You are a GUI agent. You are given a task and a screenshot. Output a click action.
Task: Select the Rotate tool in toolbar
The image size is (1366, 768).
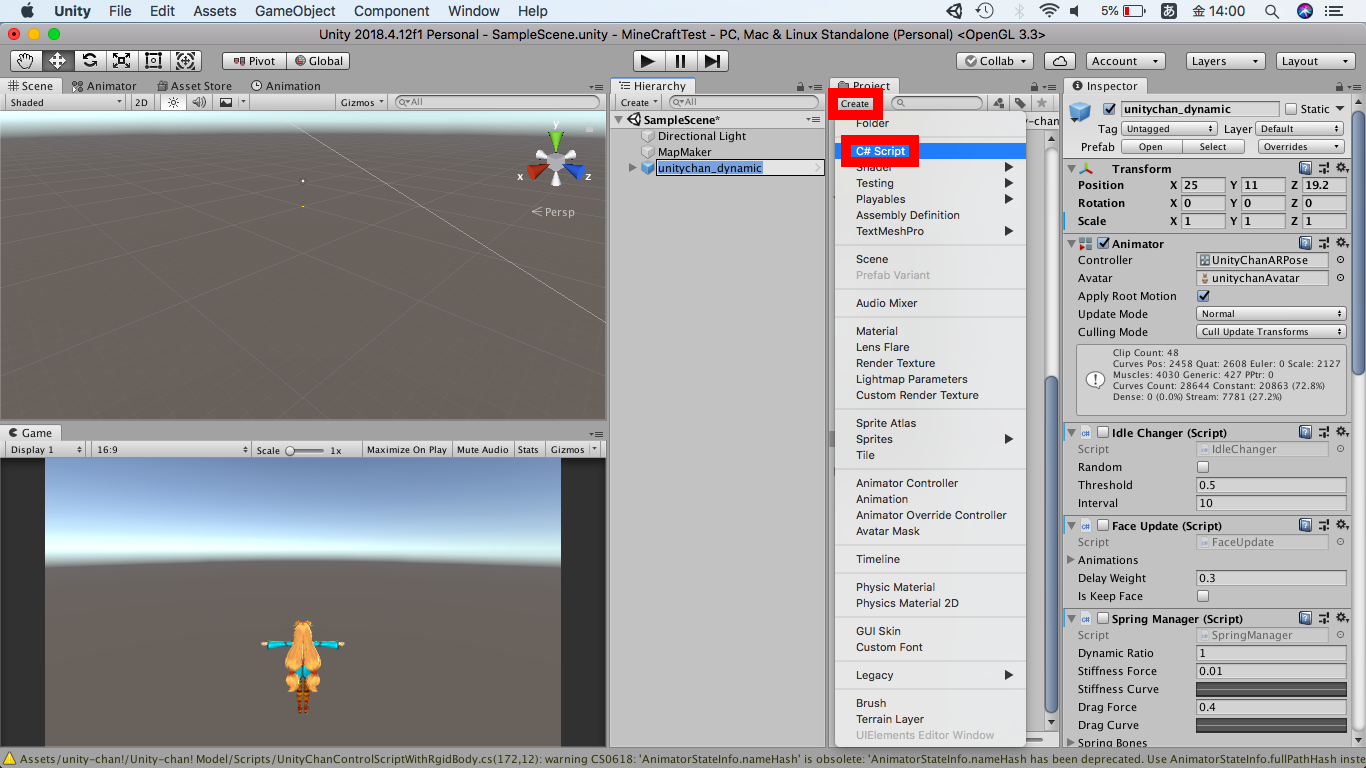pos(89,61)
